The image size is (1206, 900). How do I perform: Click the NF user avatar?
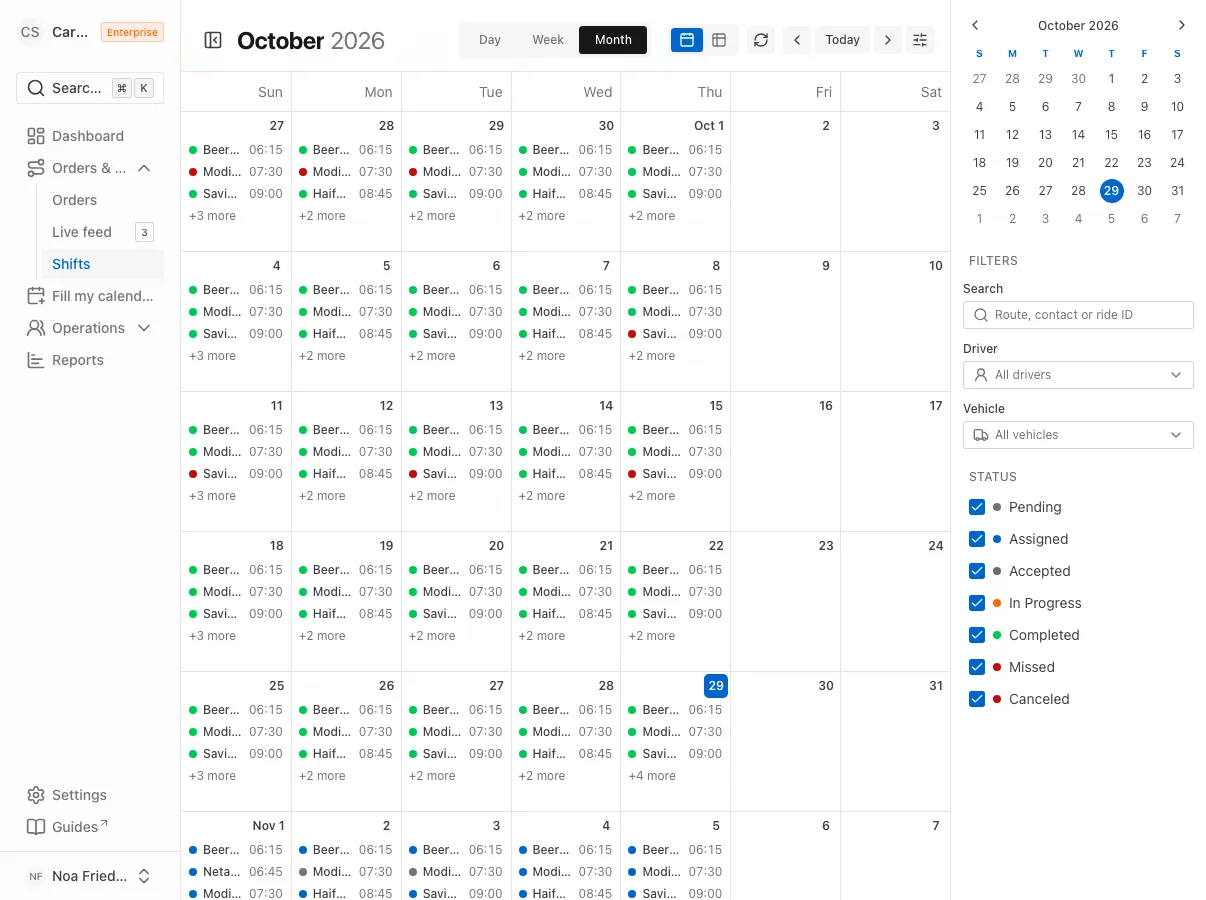tap(36, 876)
